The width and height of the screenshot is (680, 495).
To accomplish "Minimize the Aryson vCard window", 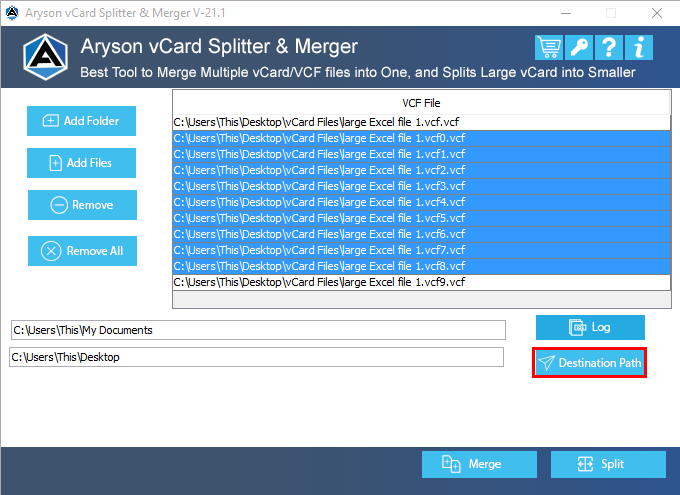I will [566, 13].
